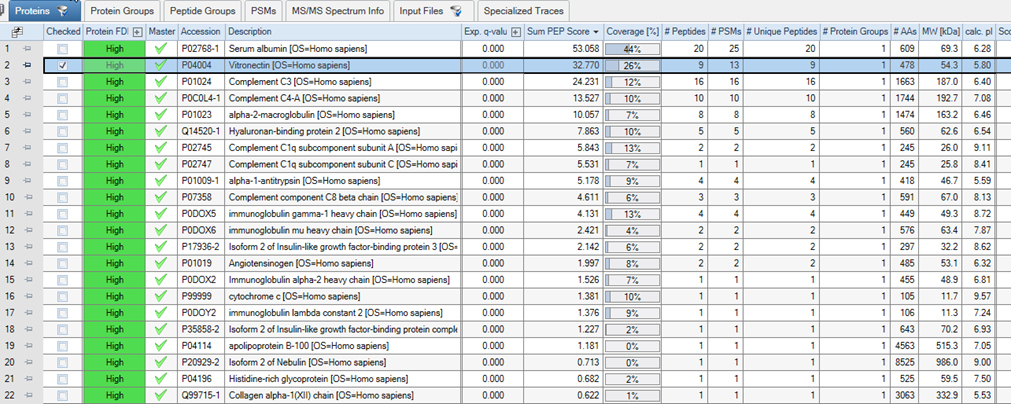Select accession P02768-1 cell
This screenshot has width=1011, height=404.
[201, 48]
